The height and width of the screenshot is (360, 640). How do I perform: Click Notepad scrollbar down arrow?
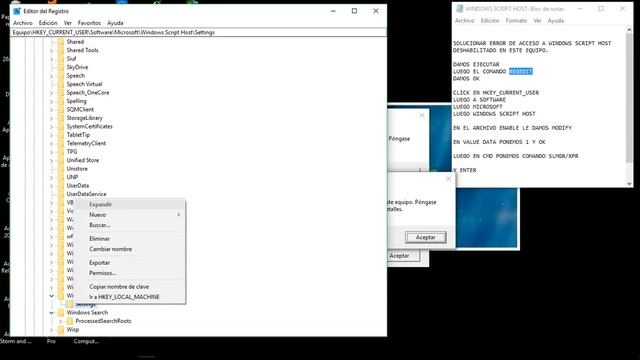[629, 184]
